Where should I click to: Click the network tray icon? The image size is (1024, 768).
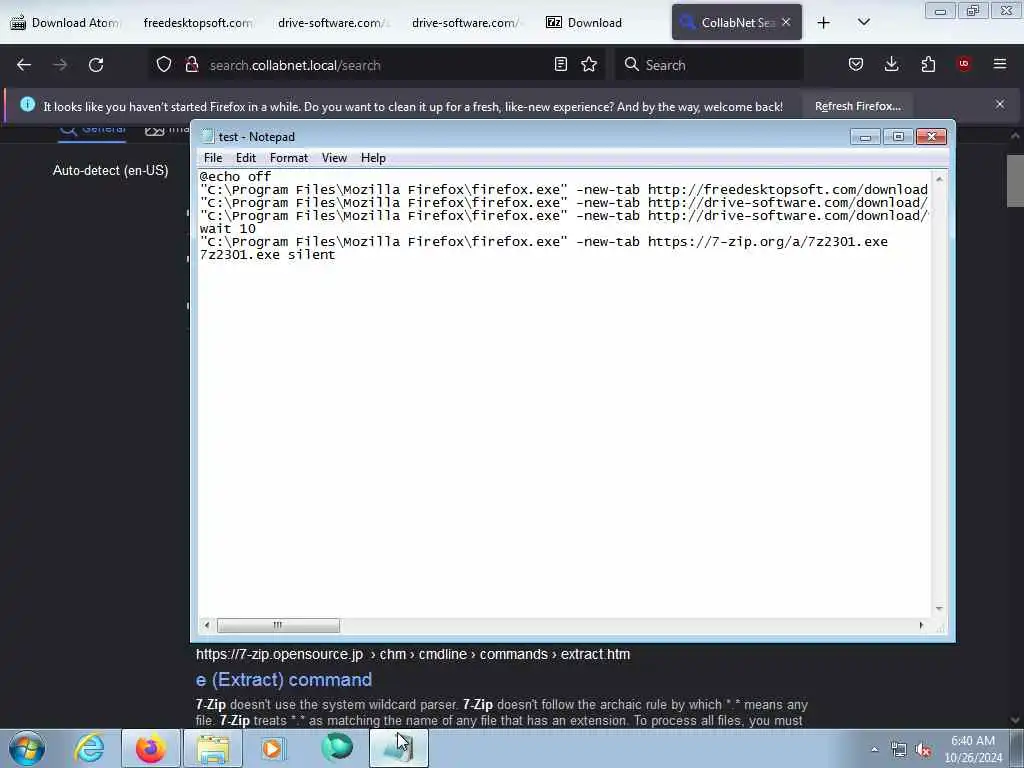tap(899, 750)
